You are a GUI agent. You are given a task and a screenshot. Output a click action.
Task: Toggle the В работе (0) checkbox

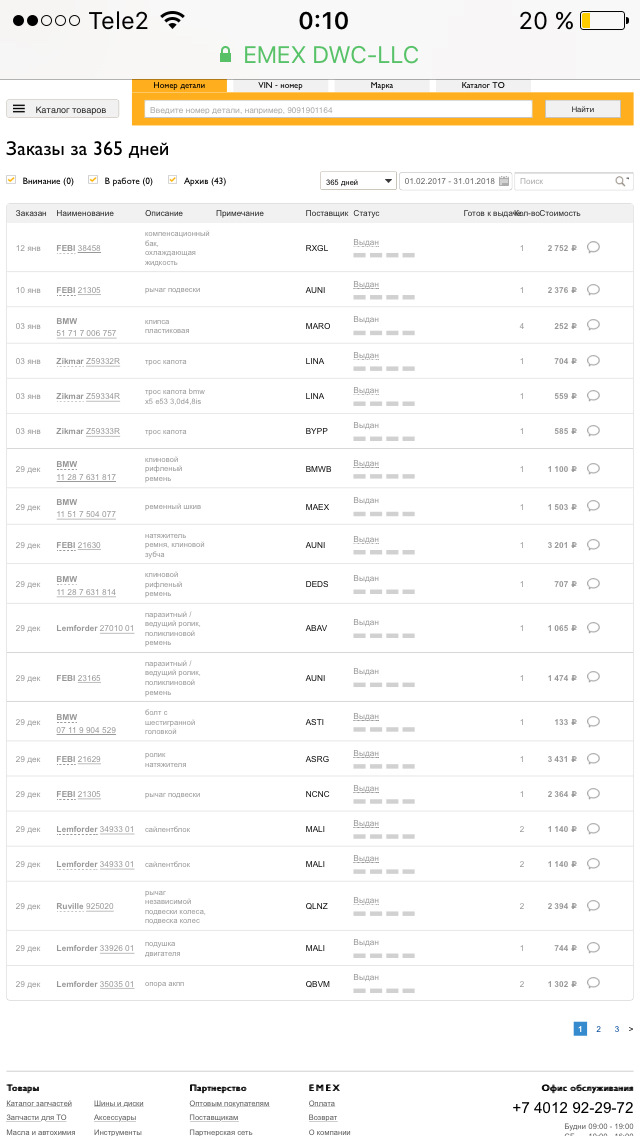(93, 180)
